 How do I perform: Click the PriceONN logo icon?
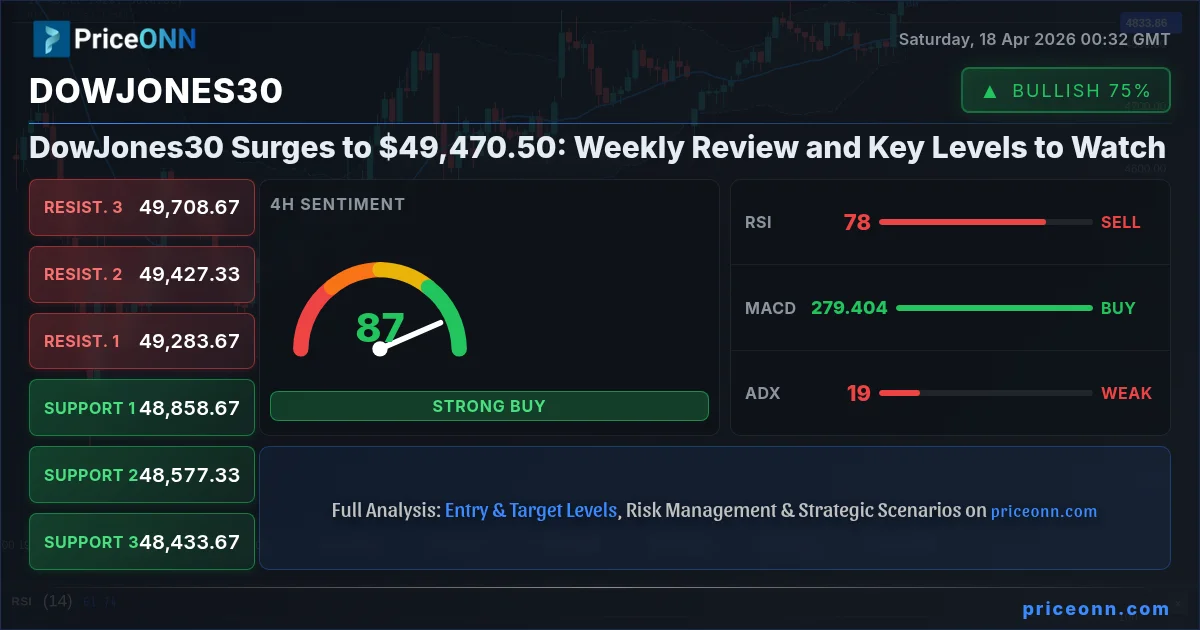tap(50, 39)
